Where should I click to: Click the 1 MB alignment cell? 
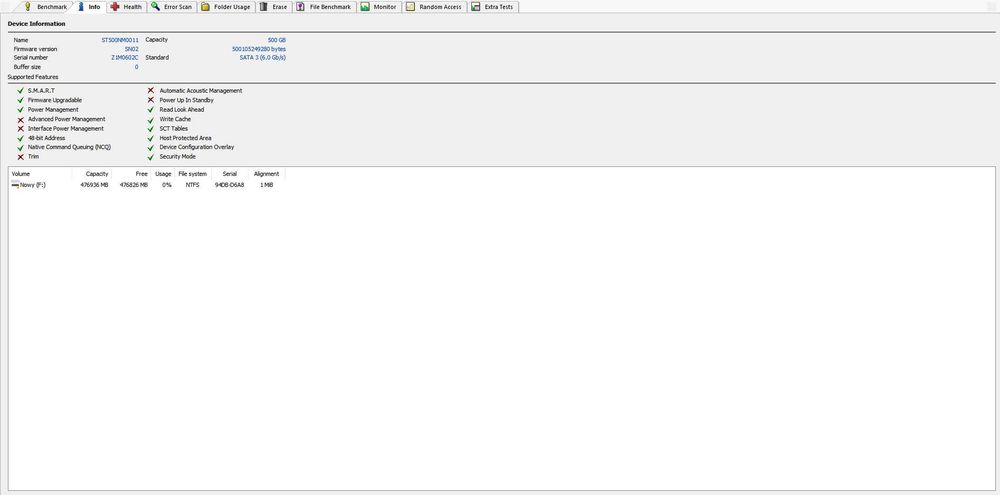pos(267,185)
